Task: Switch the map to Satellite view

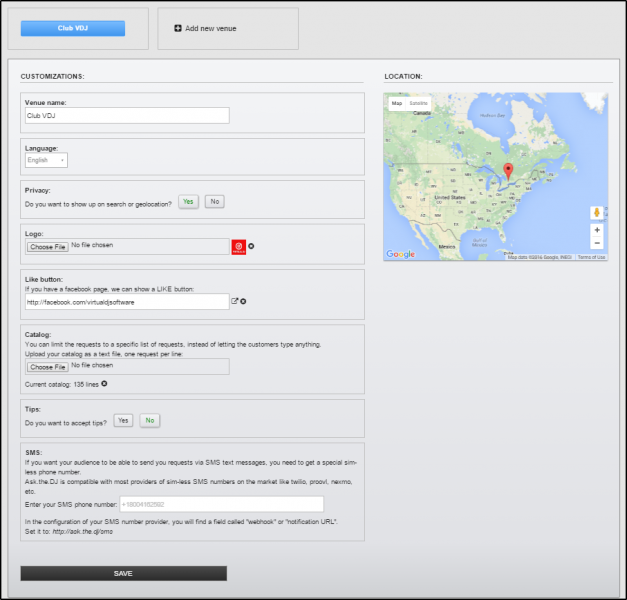Action: pos(418,103)
